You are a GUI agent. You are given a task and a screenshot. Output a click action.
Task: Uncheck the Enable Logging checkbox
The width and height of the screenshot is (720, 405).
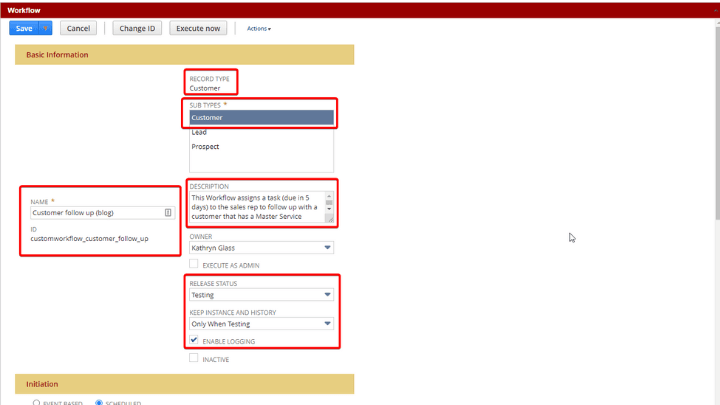coord(194,340)
